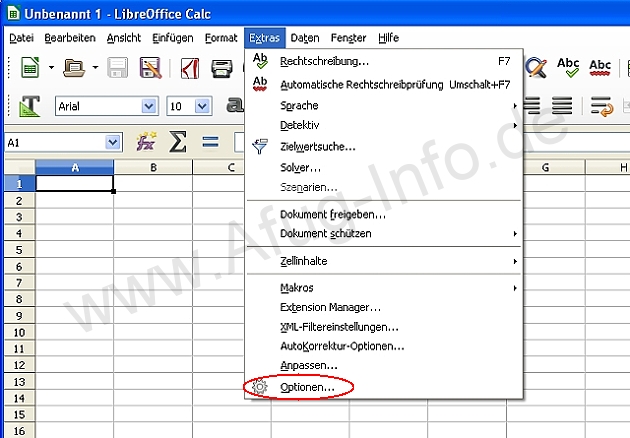Open AutoKorrektur-Optionen... entry
Viewport: 630px width, 438px height.
(x=384, y=346)
